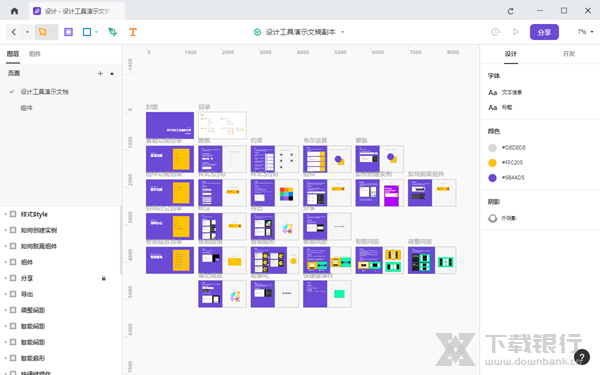Select the #684AD5 purple color swatch
Screen dimensions: 600x375
(492, 178)
